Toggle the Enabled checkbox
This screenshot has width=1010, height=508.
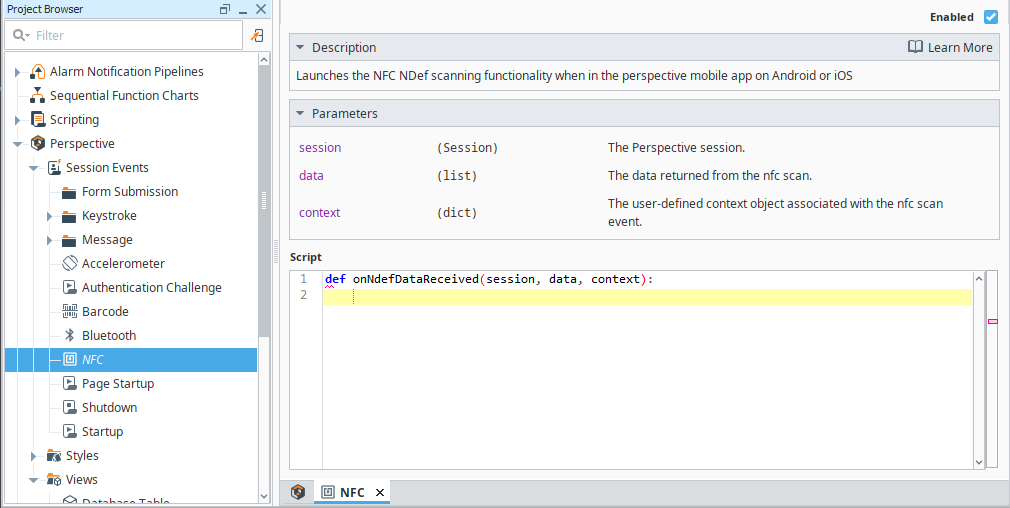(x=991, y=17)
